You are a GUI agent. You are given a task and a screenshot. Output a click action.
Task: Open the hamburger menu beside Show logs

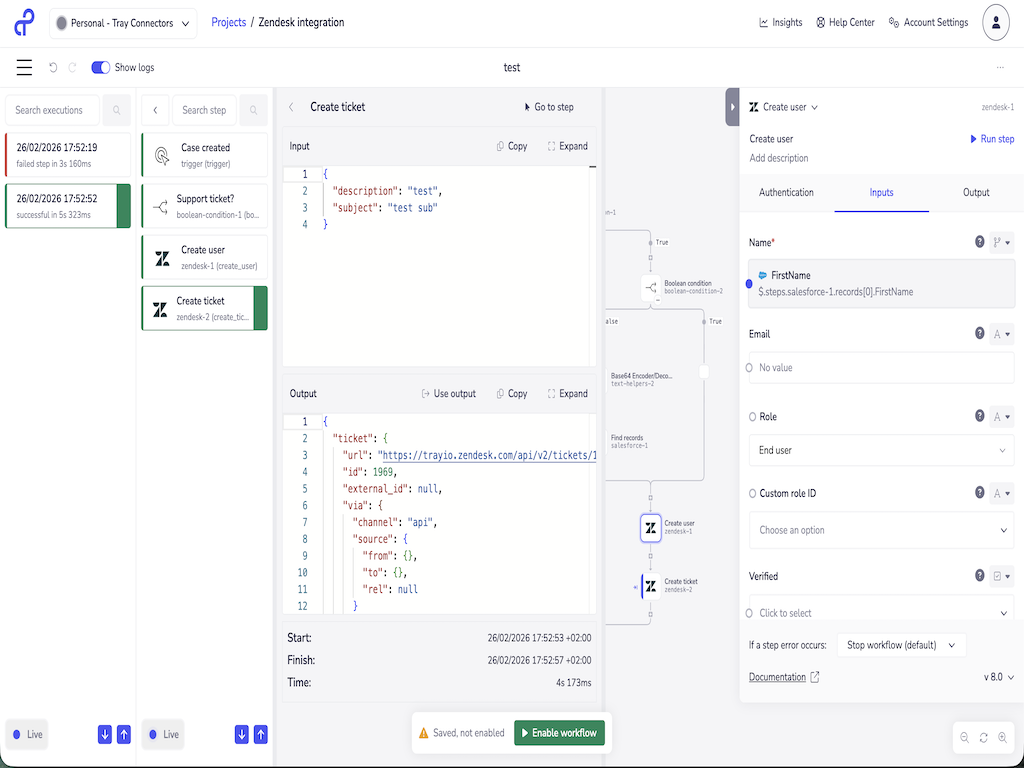(x=24, y=67)
